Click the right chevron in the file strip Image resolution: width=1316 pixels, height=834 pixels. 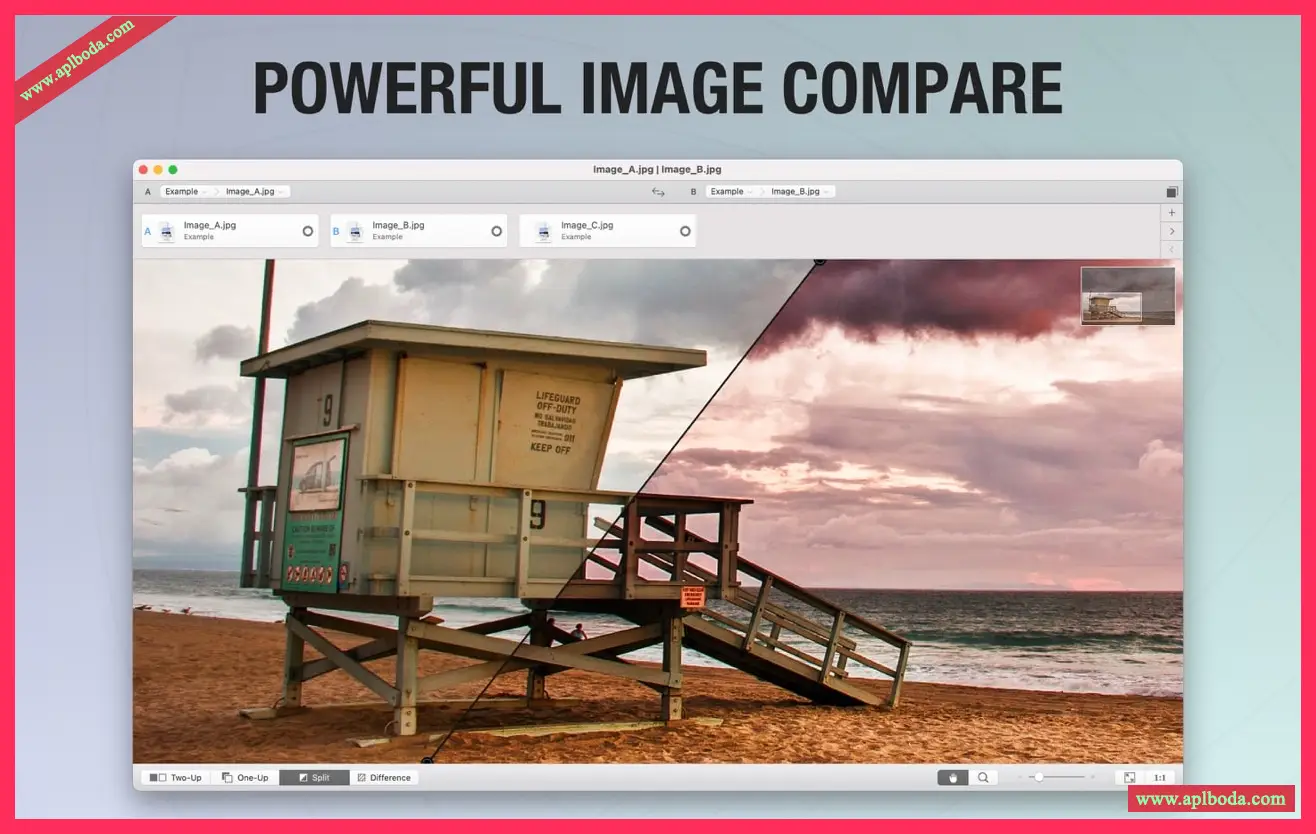point(1172,231)
